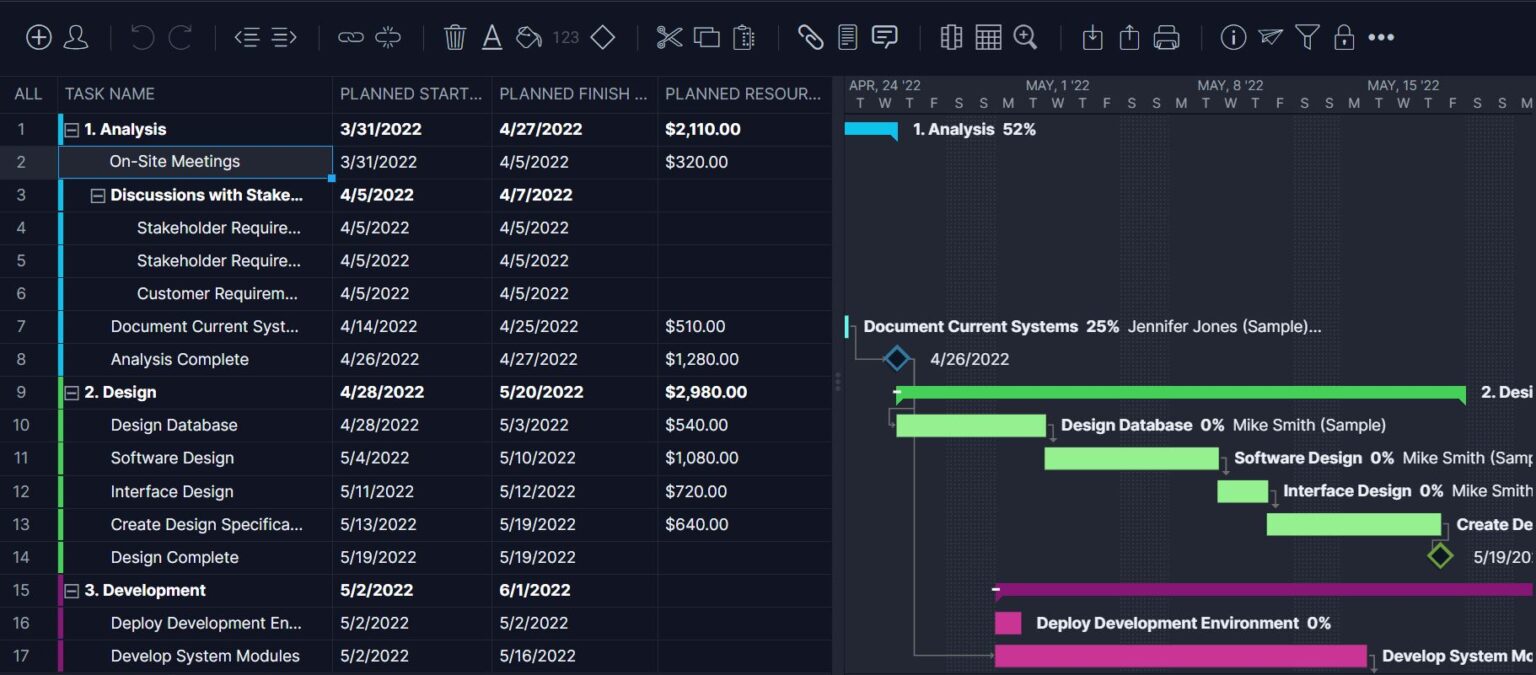Screen dimensions: 1536x675
Task: Assign a resource using the person icon
Action: tap(77, 37)
